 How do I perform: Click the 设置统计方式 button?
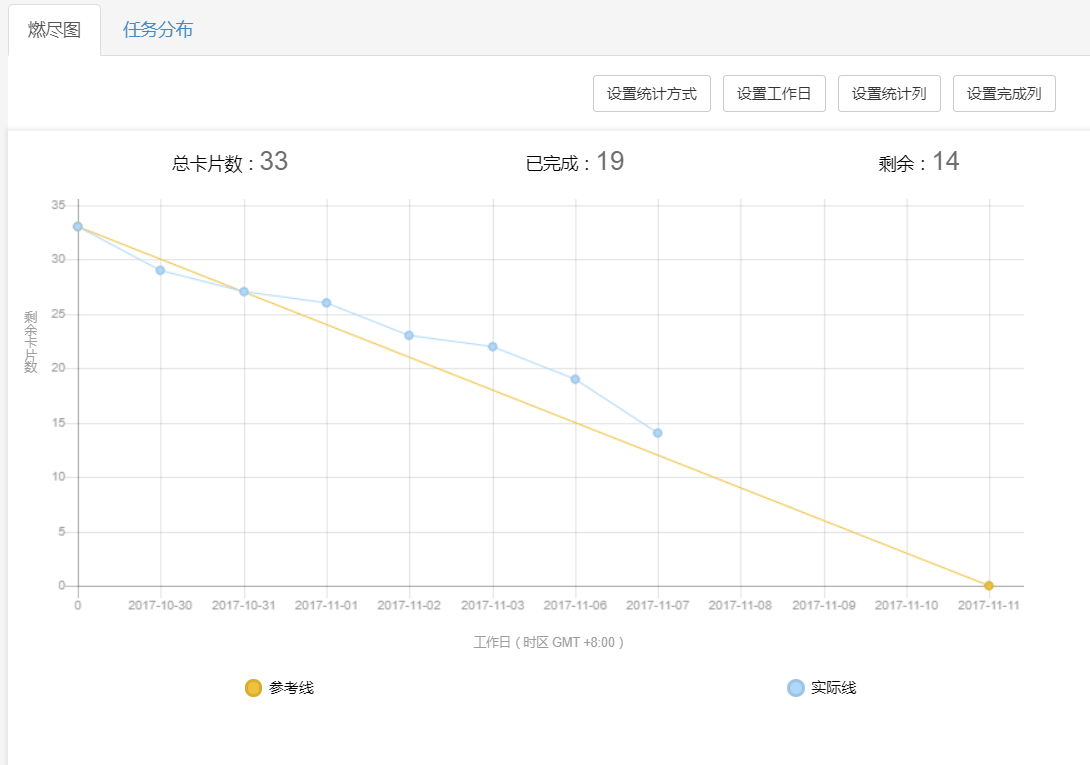[651, 93]
